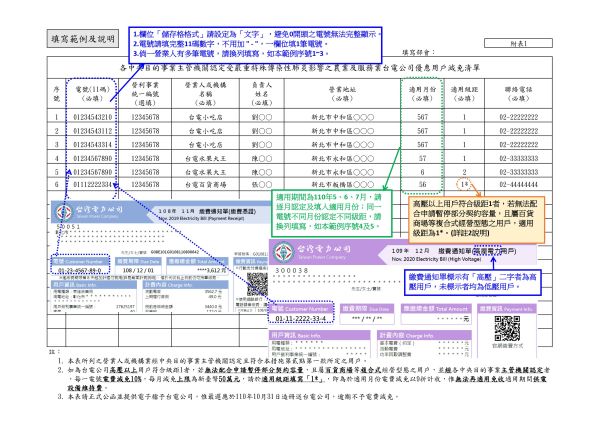Click the 填寫部會 field label

click(418, 52)
